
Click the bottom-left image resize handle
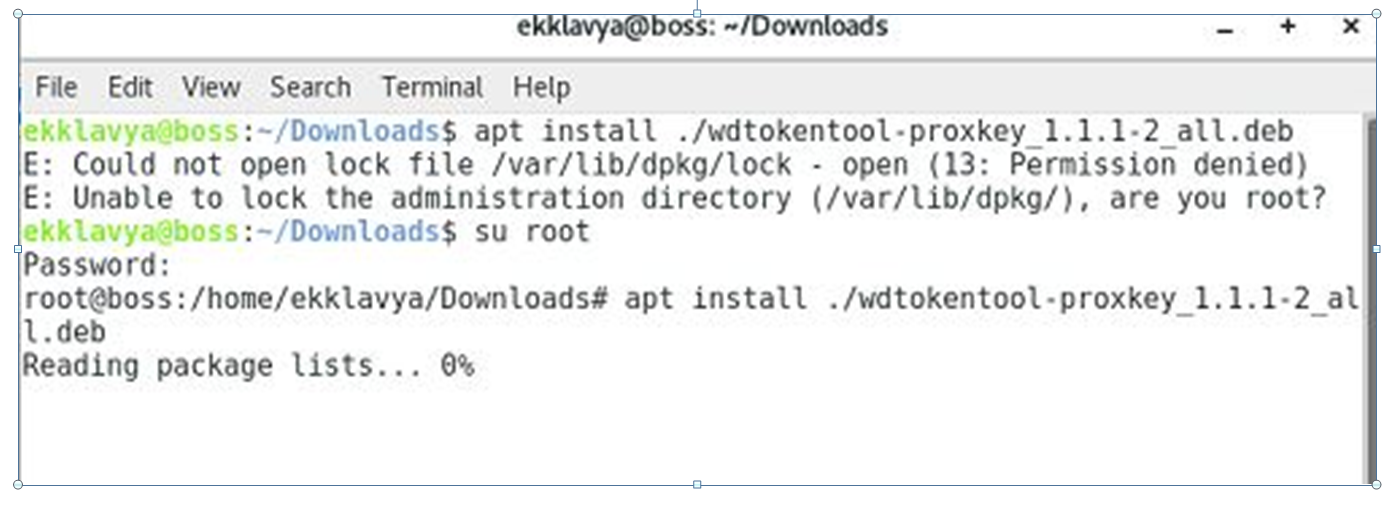pos(18,485)
